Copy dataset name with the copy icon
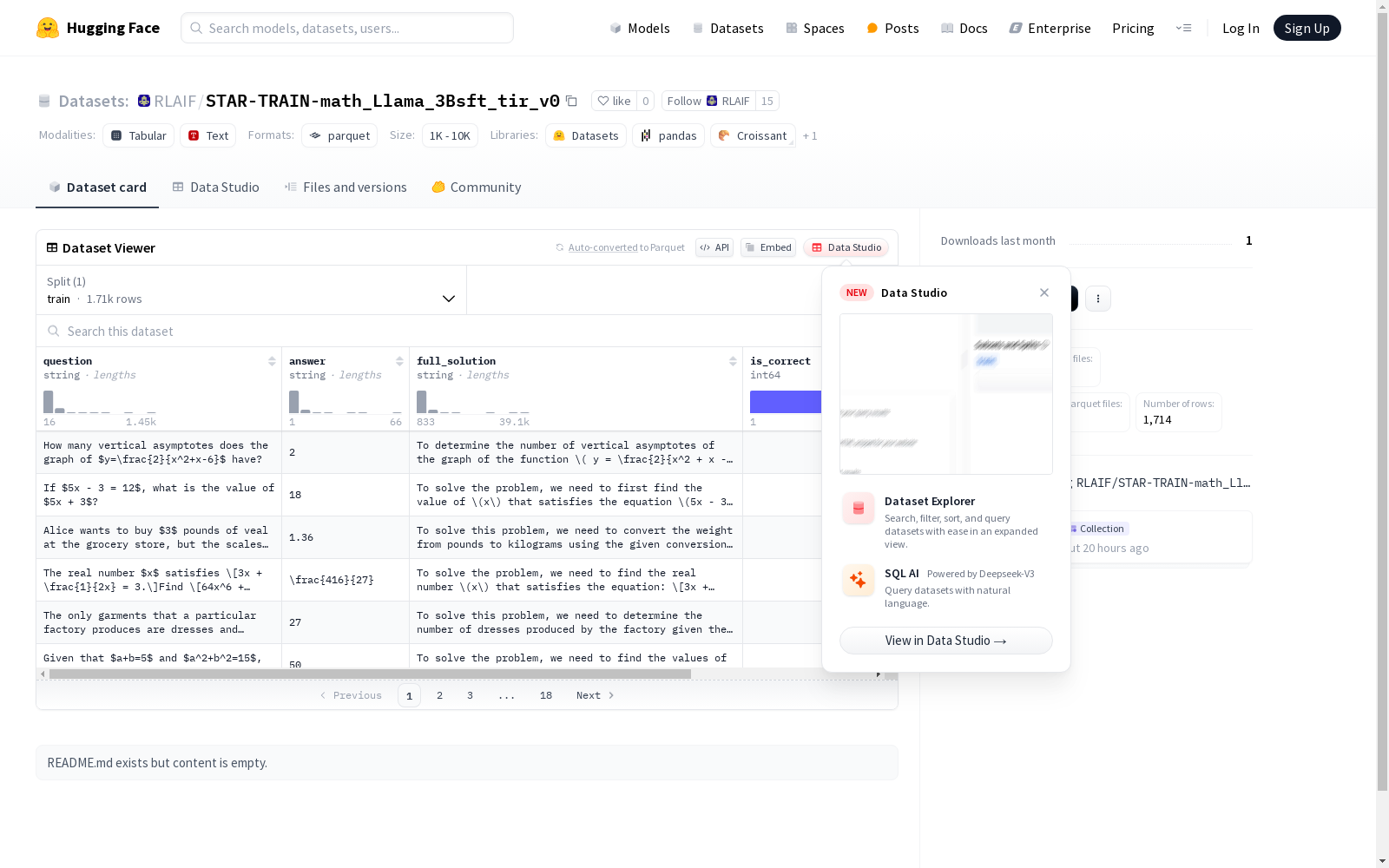The width and height of the screenshot is (1389, 868). pos(571,101)
